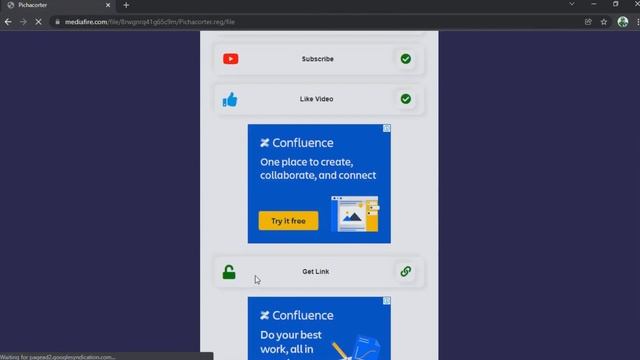The width and height of the screenshot is (640, 360).
Task: Click 'One place to create' ad headline
Action: (318, 169)
